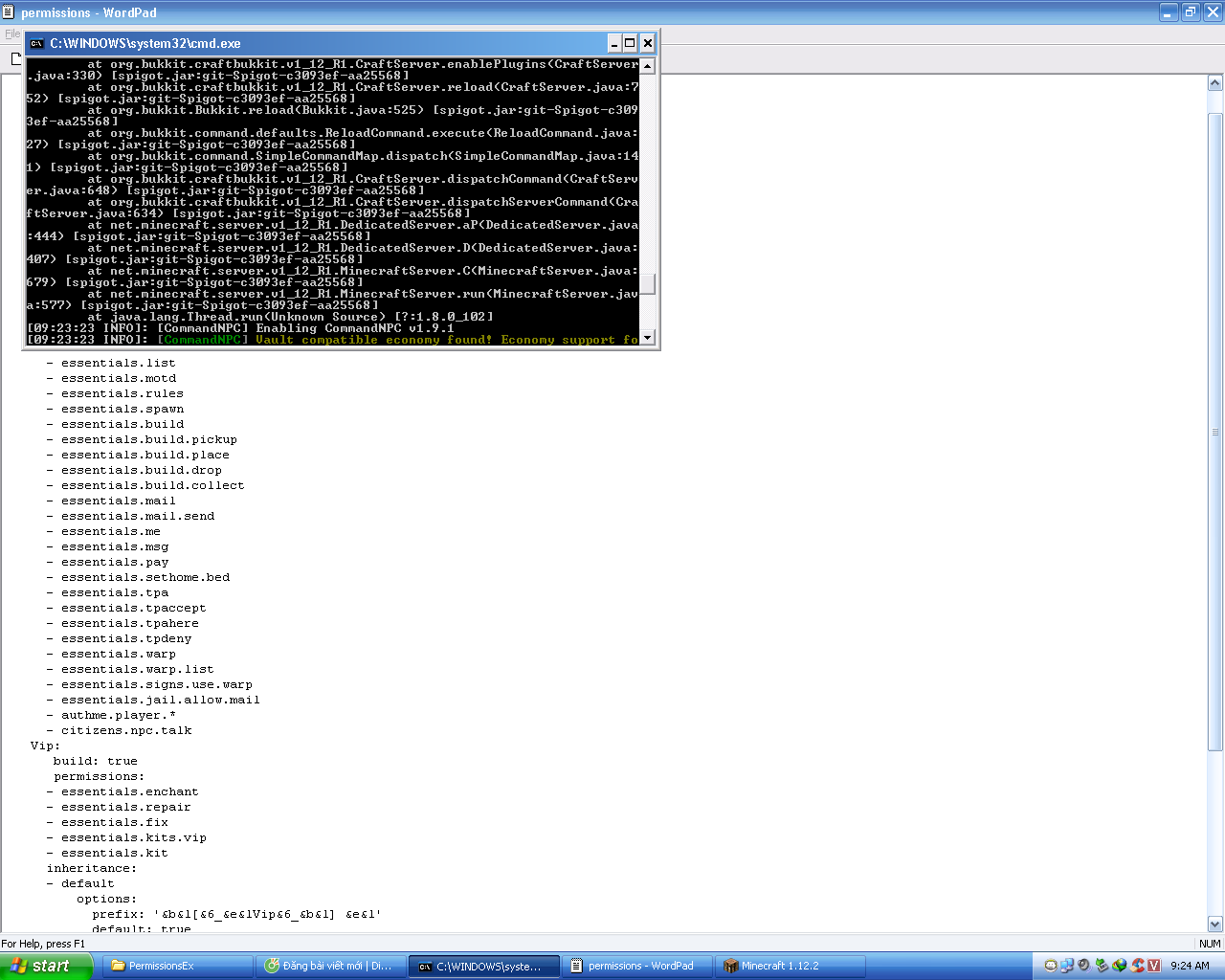Click the essentials.tpahere line
This screenshot has width=1225, height=980.
click(122, 623)
